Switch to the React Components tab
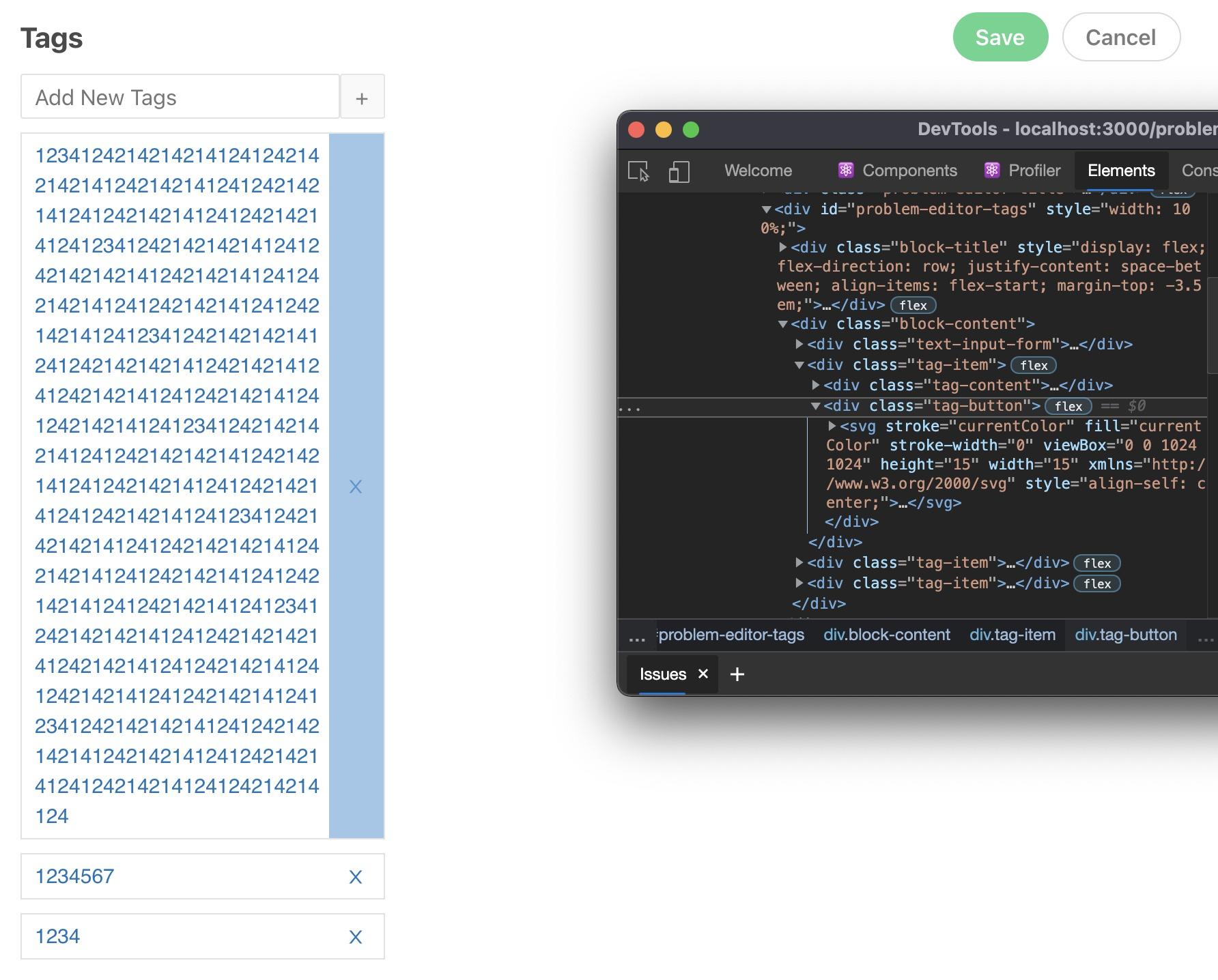This screenshot has height=980, width=1218. point(898,171)
